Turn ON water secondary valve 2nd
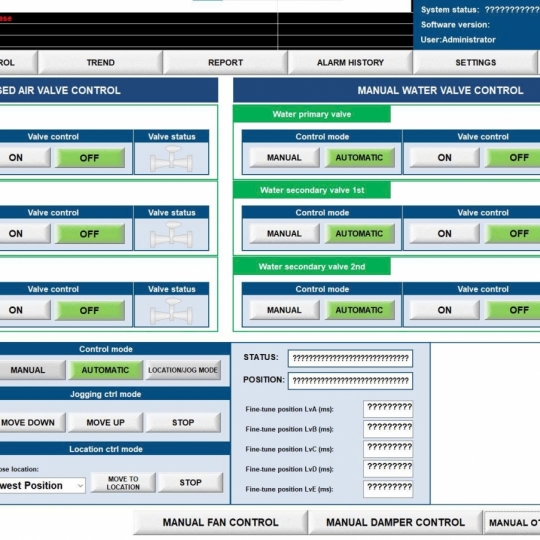540x540 pixels. click(444, 310)
